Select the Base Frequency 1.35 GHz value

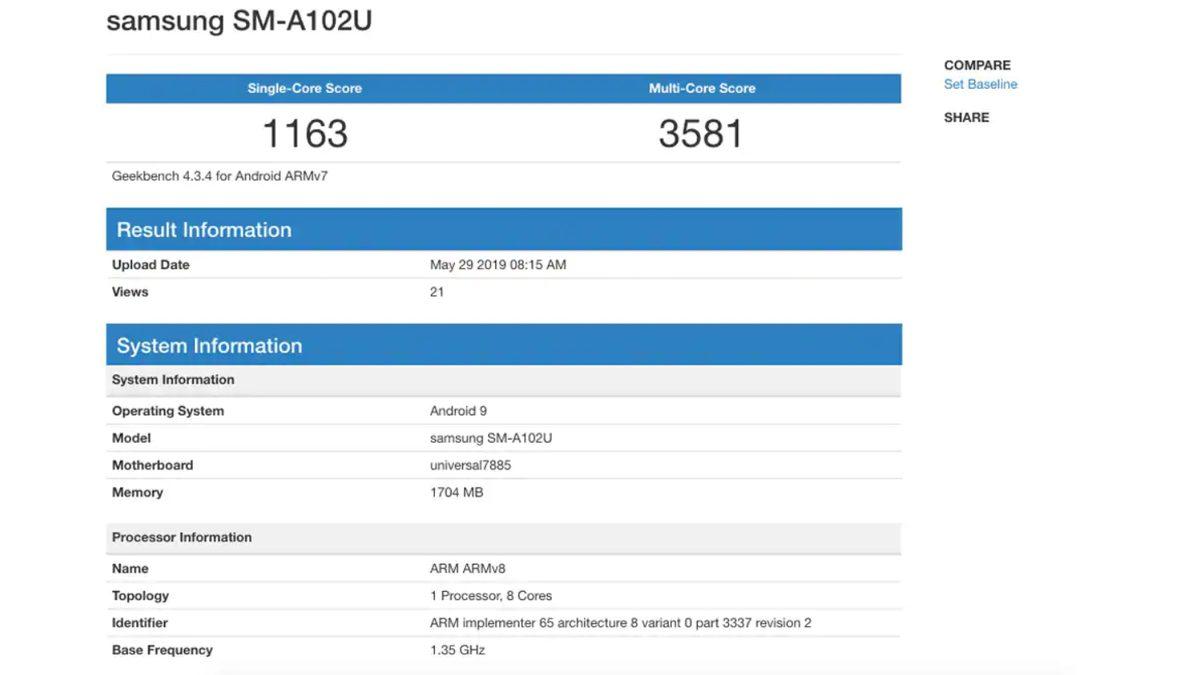tap(456, 649)
